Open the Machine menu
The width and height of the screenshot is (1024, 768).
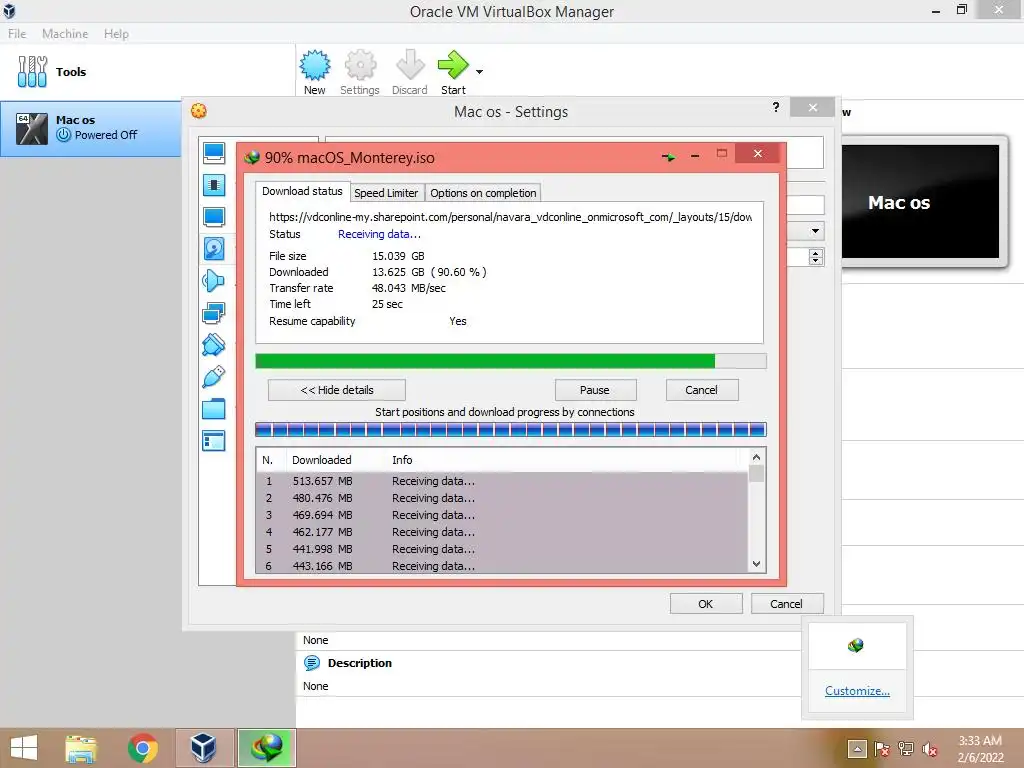tap(65, 33)
